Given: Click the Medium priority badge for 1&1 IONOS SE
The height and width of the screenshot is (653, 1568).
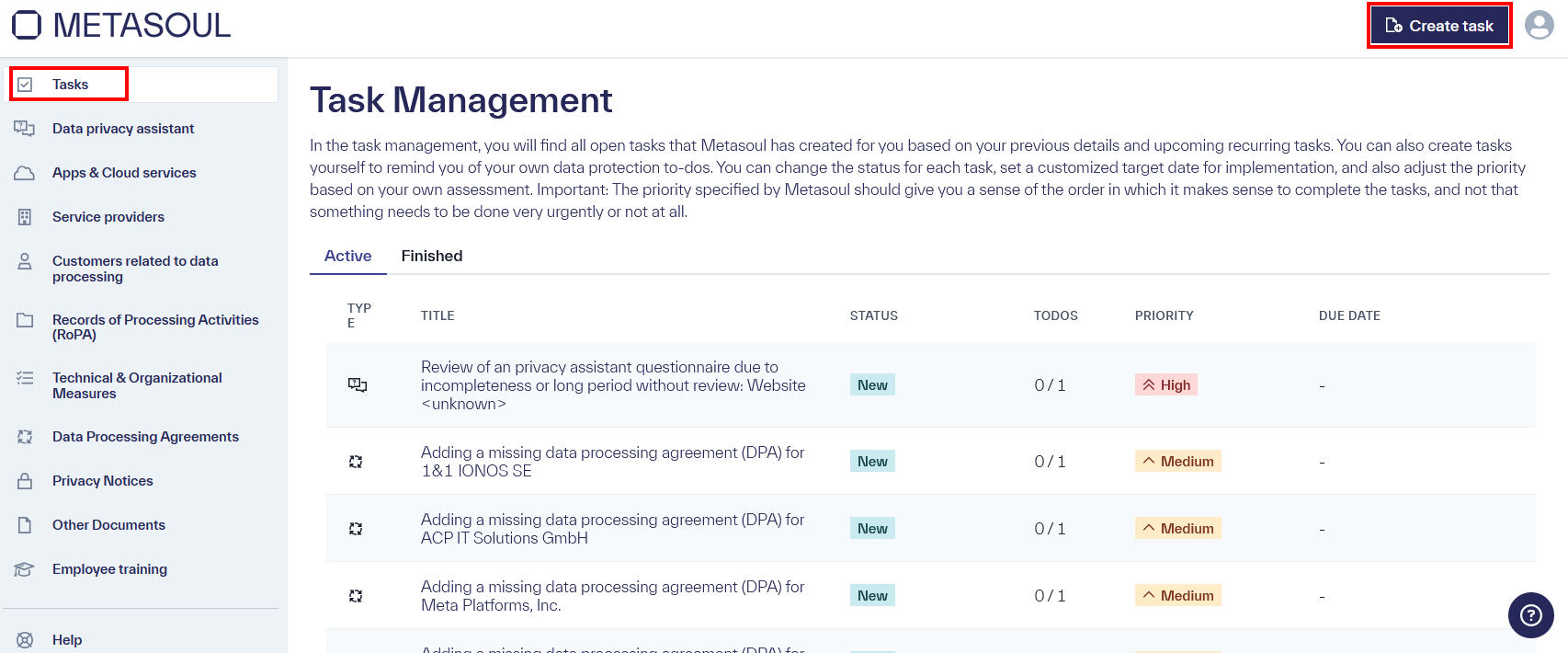Looking at the screenshot, I should (1178, 462).
